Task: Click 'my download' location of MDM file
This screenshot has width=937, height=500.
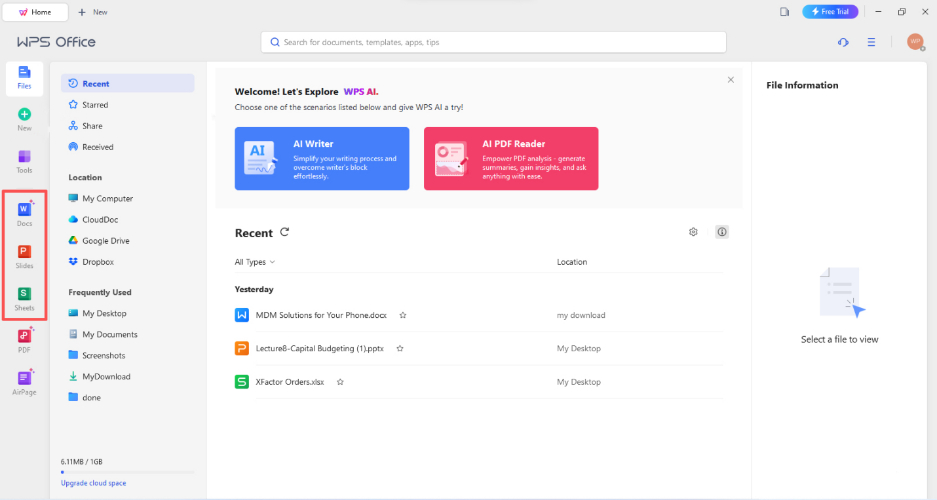Action: [x=581, y=315]
